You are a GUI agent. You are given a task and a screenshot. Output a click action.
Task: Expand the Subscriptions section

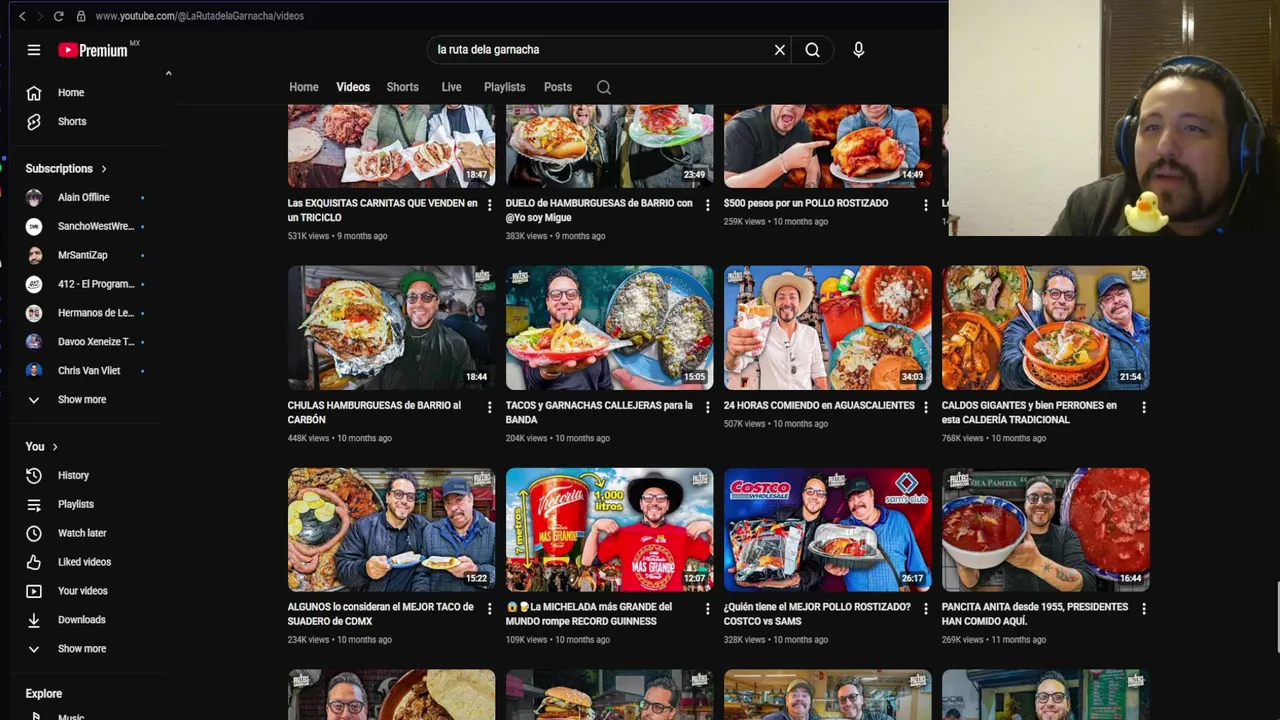(66, 169)
